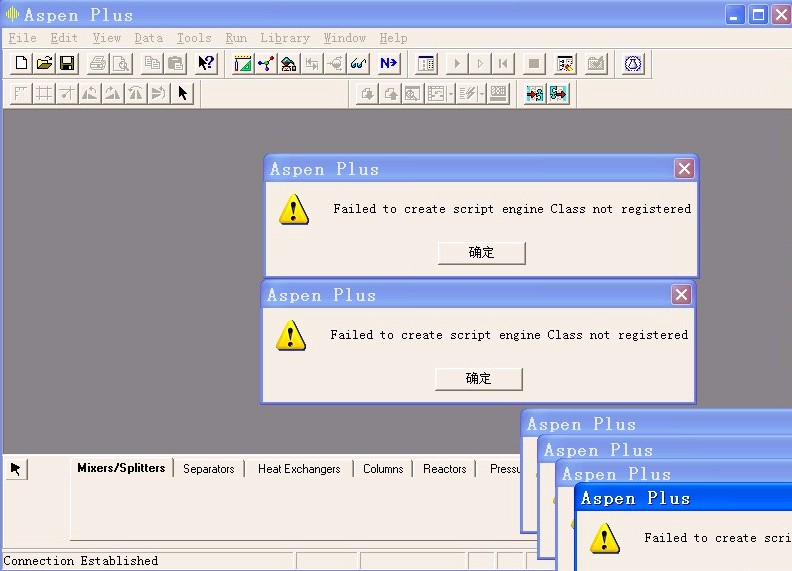The width and height of the screenshot is (792, 571).
Task: Click 确定 in the lower error dialog
Action: tap(478, 378)
